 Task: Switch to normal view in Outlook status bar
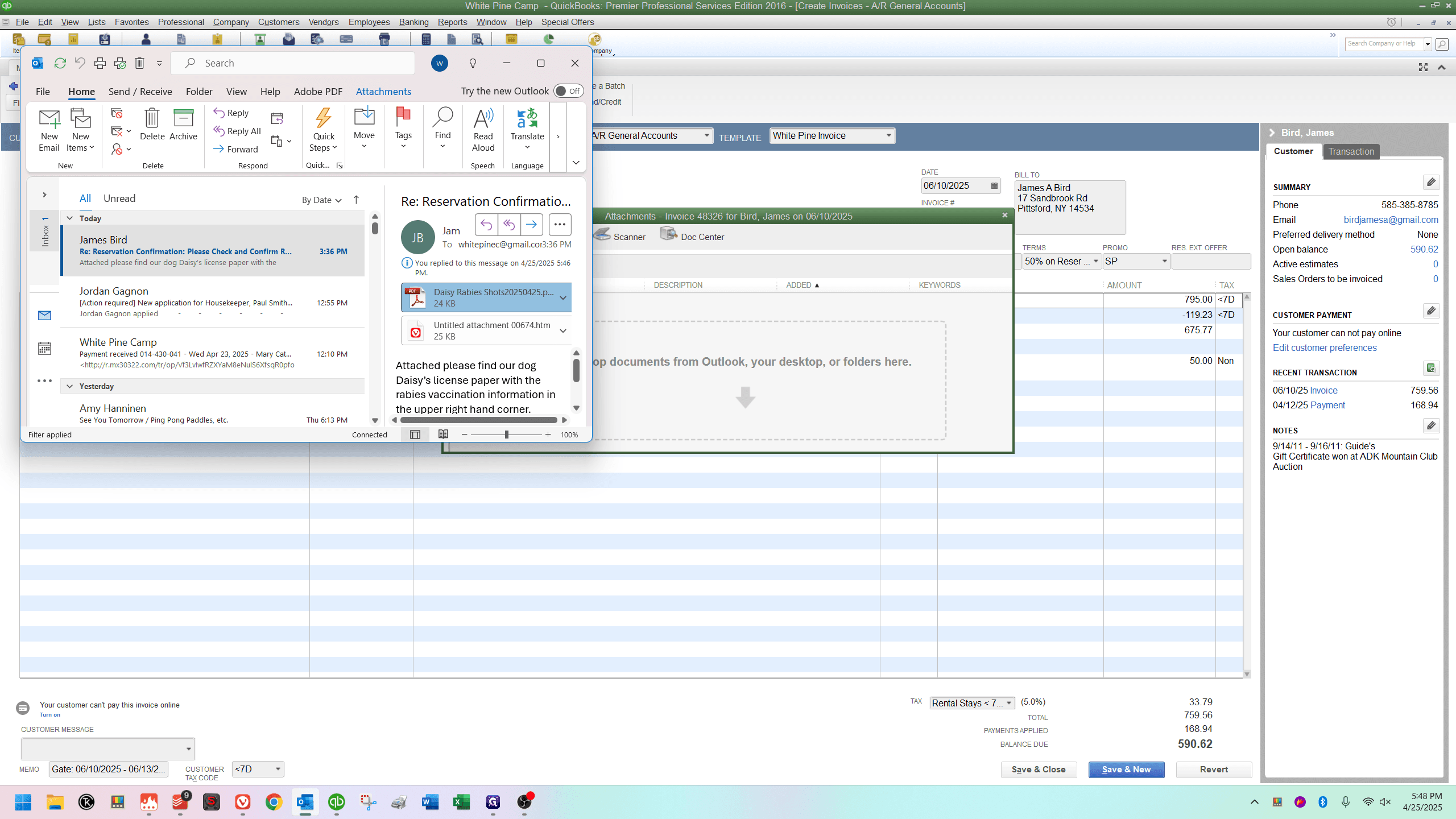point(415,435)
